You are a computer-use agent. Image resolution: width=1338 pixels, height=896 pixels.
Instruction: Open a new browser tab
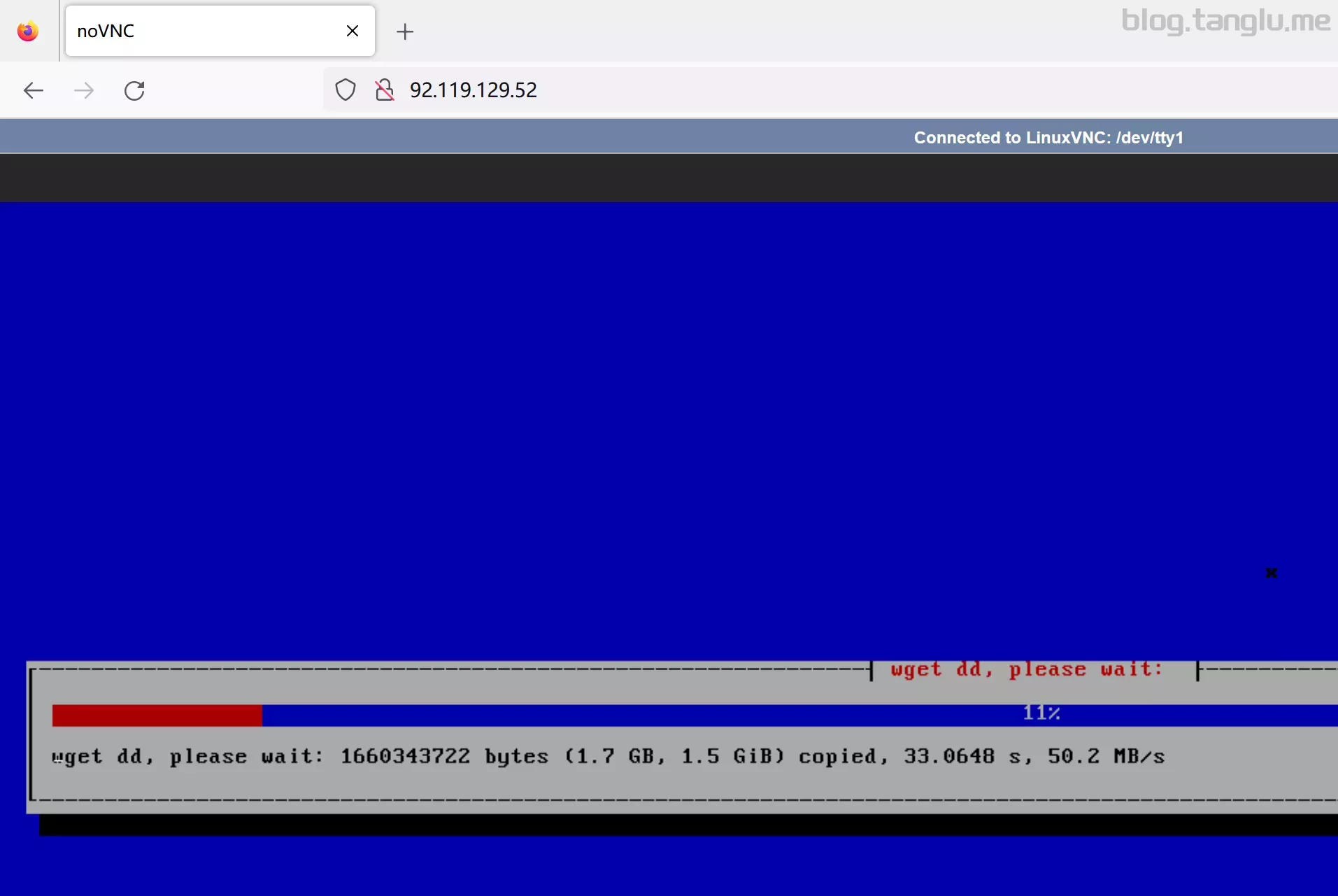pyautogui.click(x=405, y=31)
